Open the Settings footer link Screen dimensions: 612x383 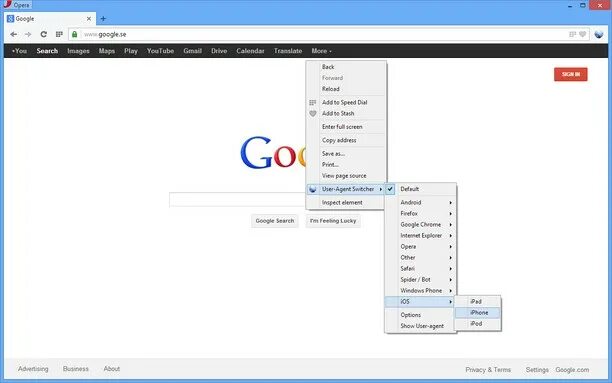point(537,370)
